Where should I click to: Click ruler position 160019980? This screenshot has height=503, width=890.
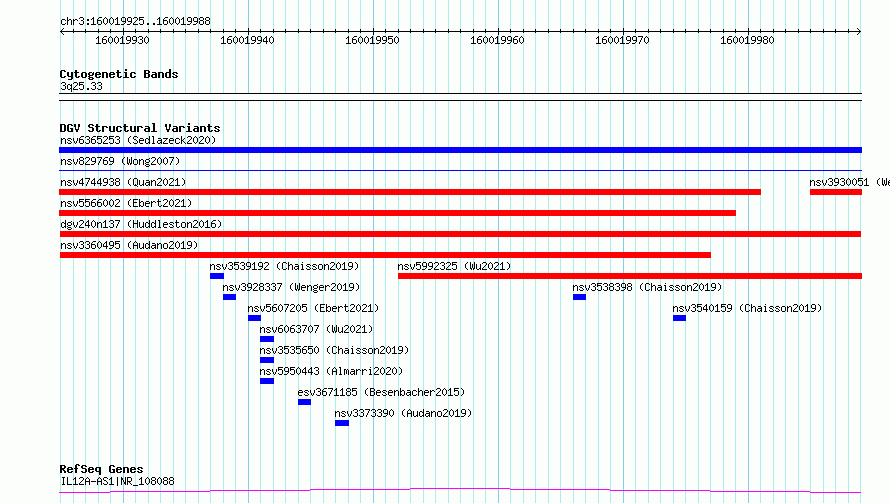(x=747, y=40)
